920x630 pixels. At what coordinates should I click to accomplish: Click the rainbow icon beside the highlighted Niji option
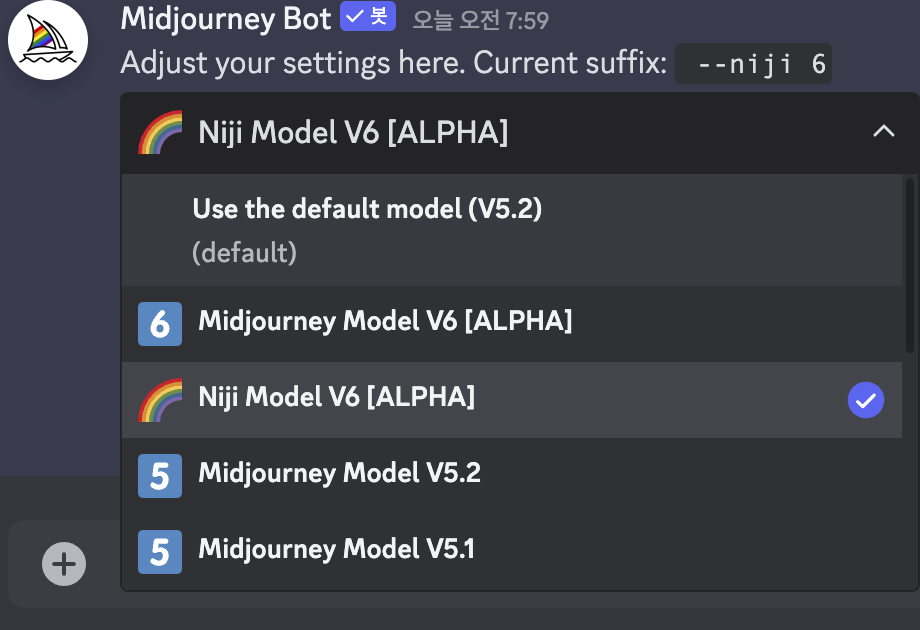tap(160, 399)
